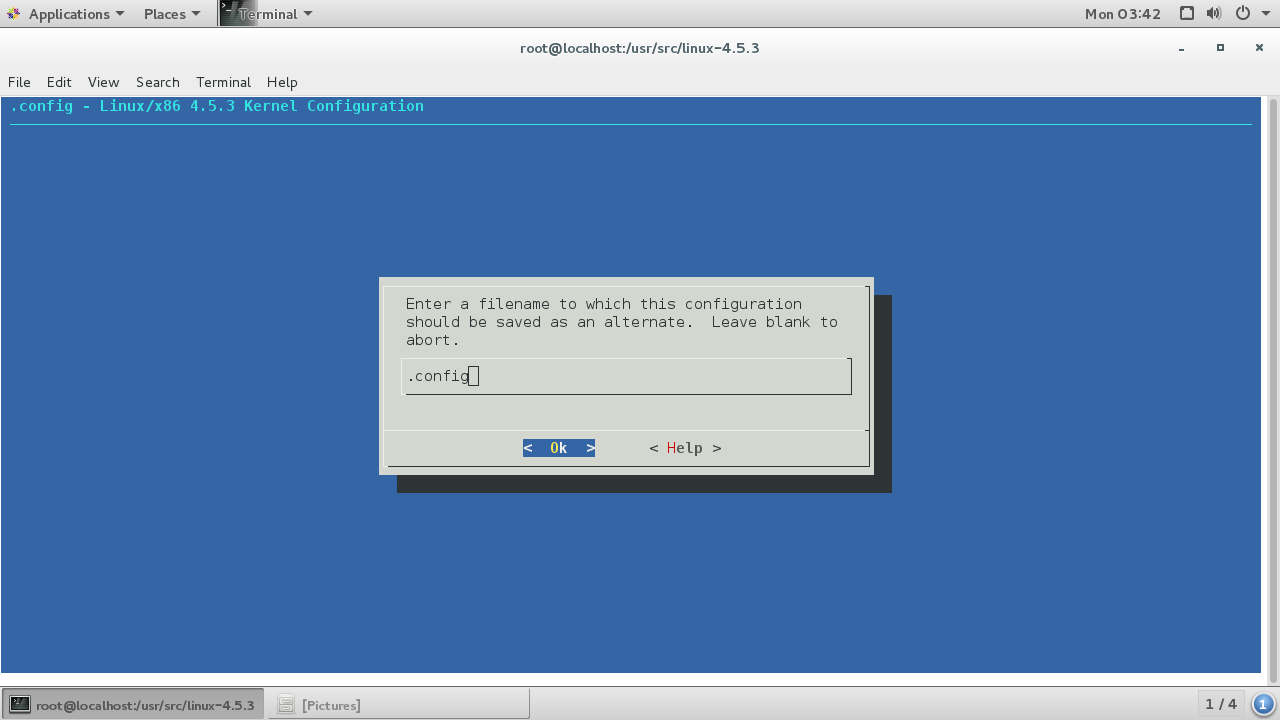Click the Terminal icon in top bar
This screenshot has height=720, width=1280.
[x=238, y=13]
